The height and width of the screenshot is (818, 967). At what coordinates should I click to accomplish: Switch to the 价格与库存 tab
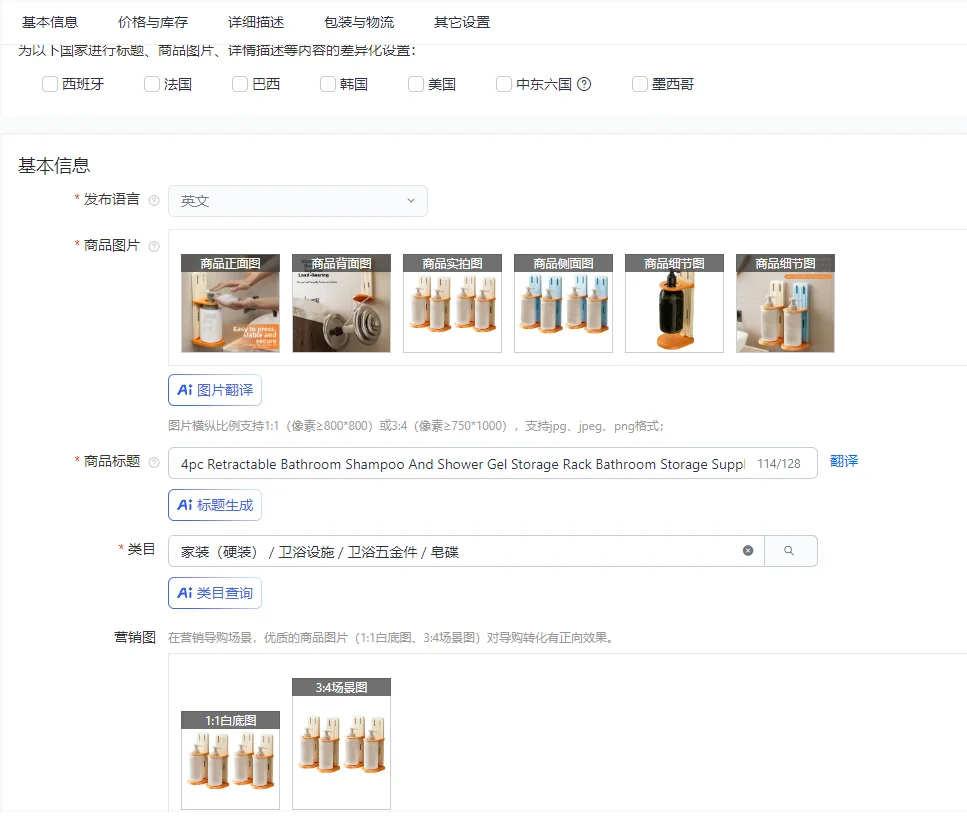click(151, 21)
